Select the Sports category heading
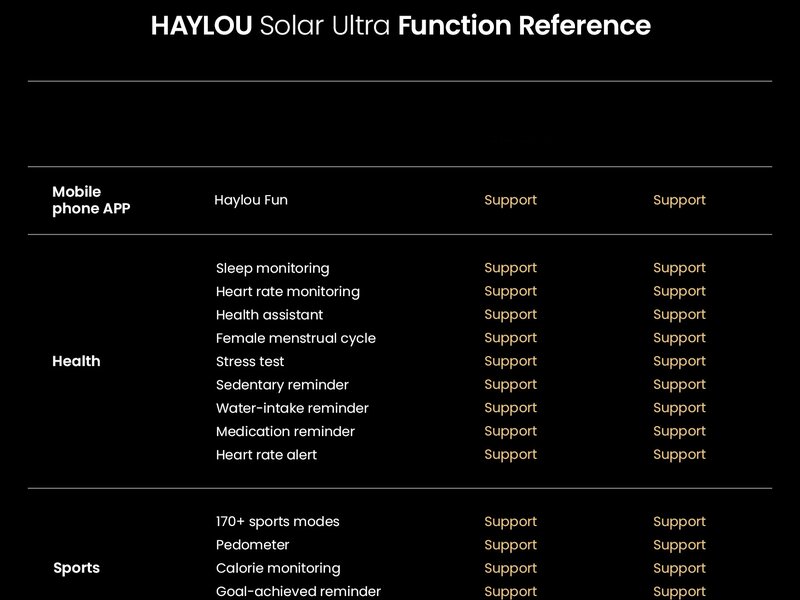800x600 pixels. click(76, 568)
